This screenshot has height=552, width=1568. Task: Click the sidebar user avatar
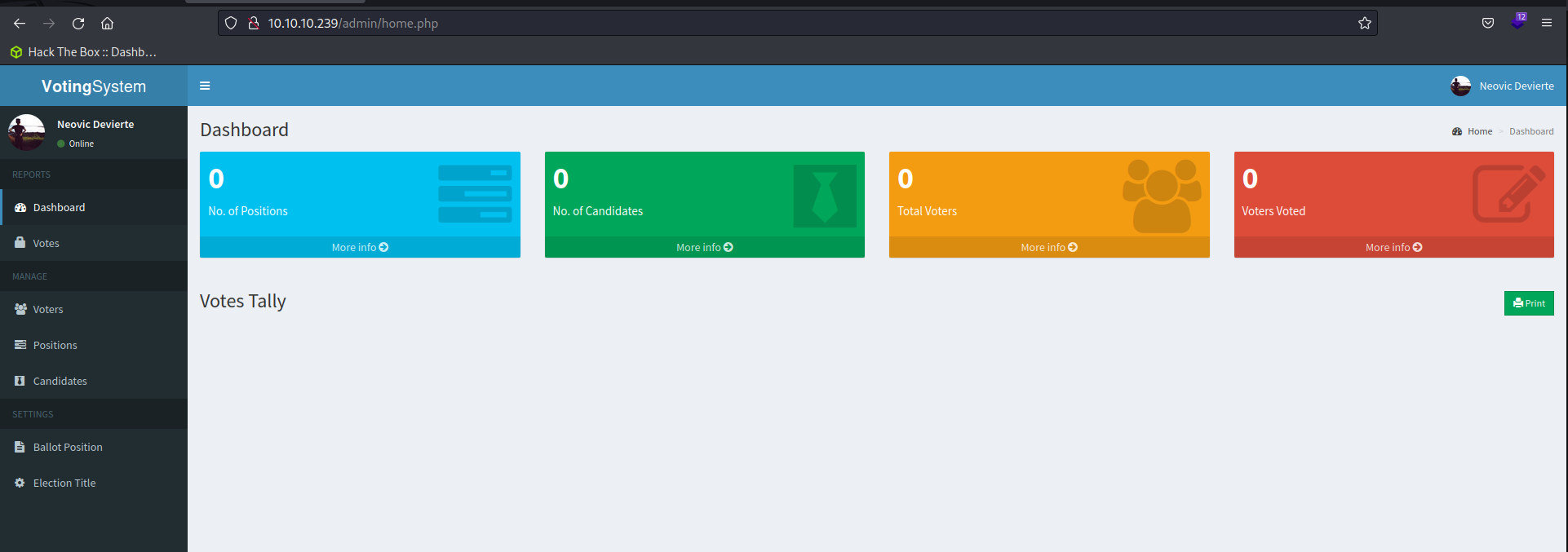tap(26, 132)
